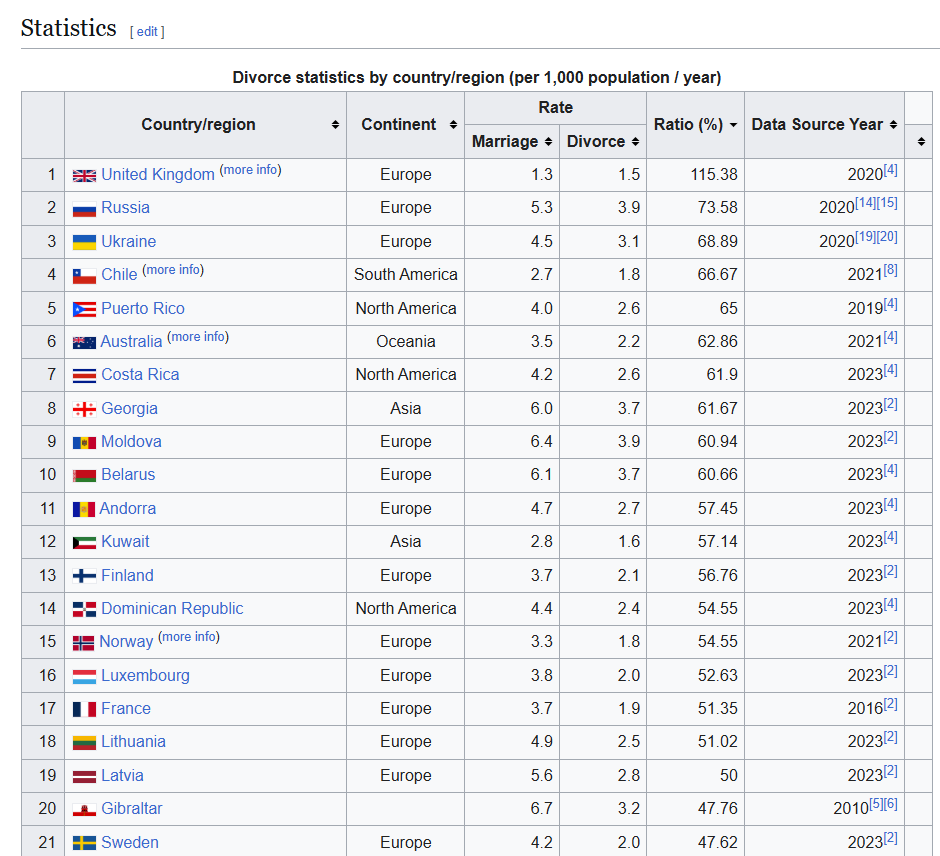Viewport: 940px width, 856px height.
Task: Open more info for Norway
Action: tap(189, 637)
